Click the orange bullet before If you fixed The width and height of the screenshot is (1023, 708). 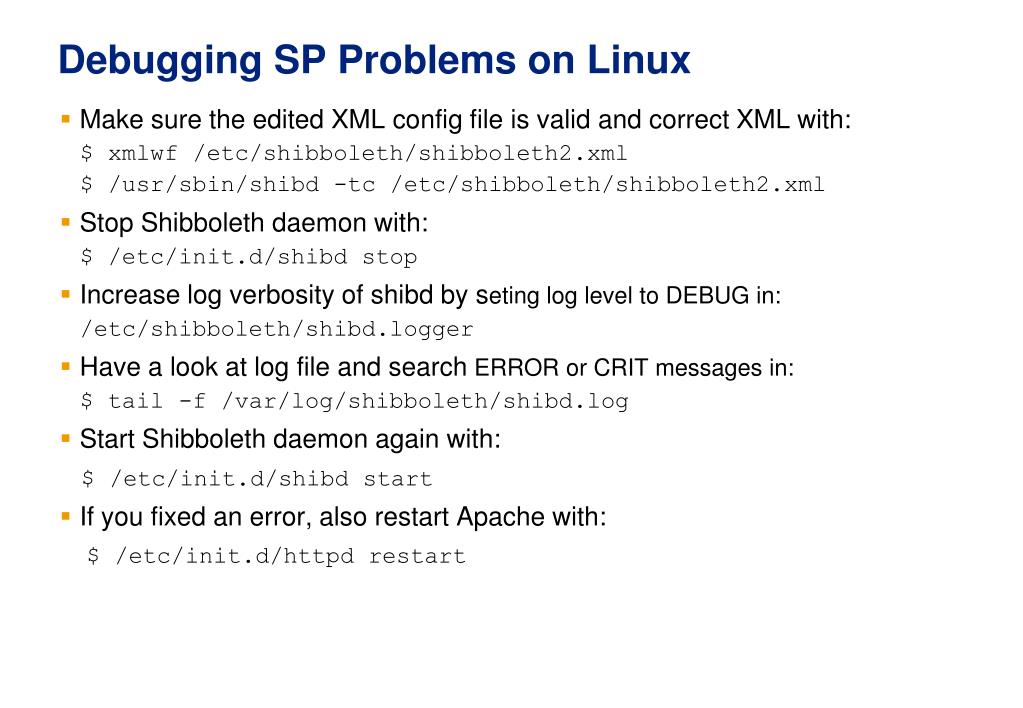[x=65, y=516]
